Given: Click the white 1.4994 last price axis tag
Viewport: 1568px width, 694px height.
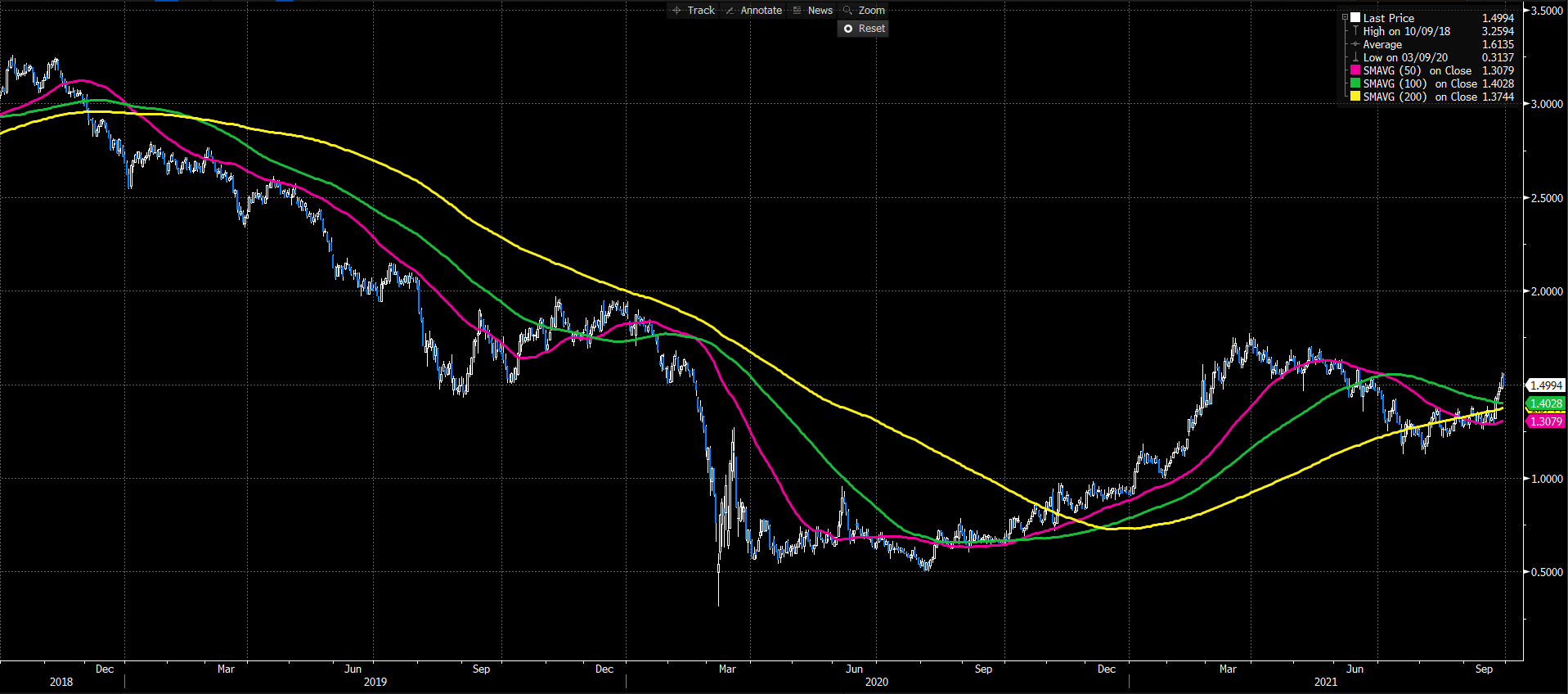Looking at the screenshot, I should coord(1545,385).
